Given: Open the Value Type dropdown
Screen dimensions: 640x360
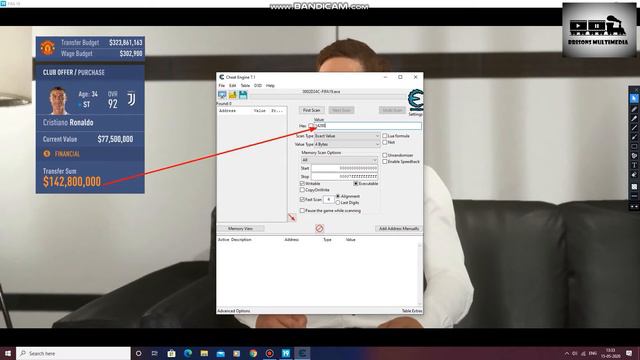Looking at the screenshot, I should coord(347,144).
